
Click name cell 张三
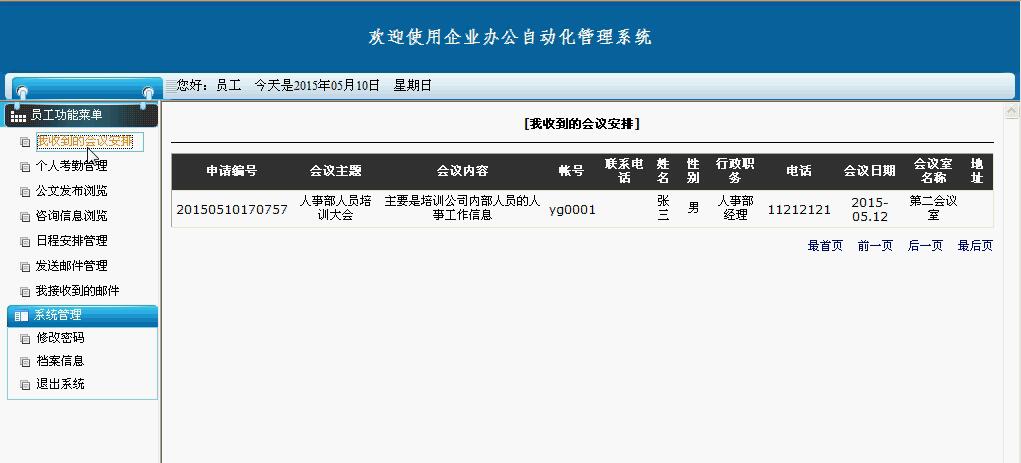tap(664, 208)
